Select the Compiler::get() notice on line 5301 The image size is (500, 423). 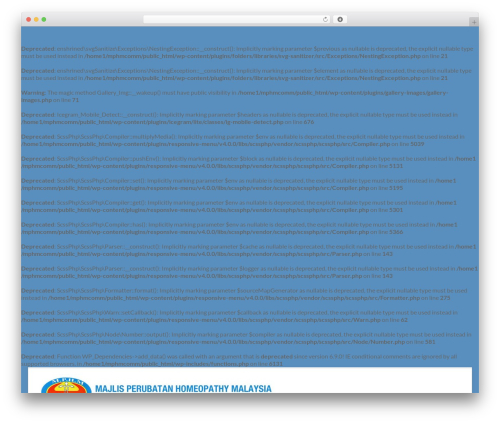(x=239, y=206)
